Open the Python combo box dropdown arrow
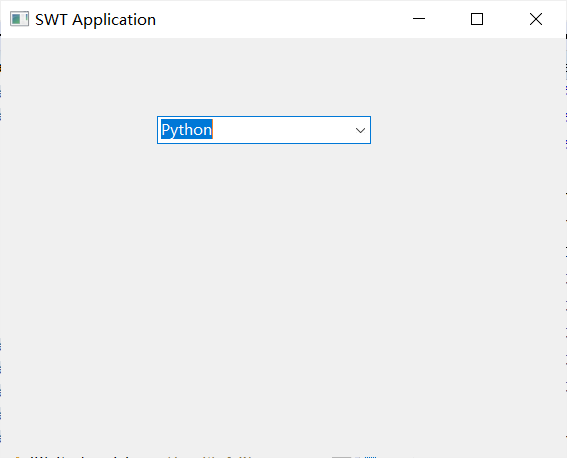The image size is (567, 458). (x=360, y=130)
